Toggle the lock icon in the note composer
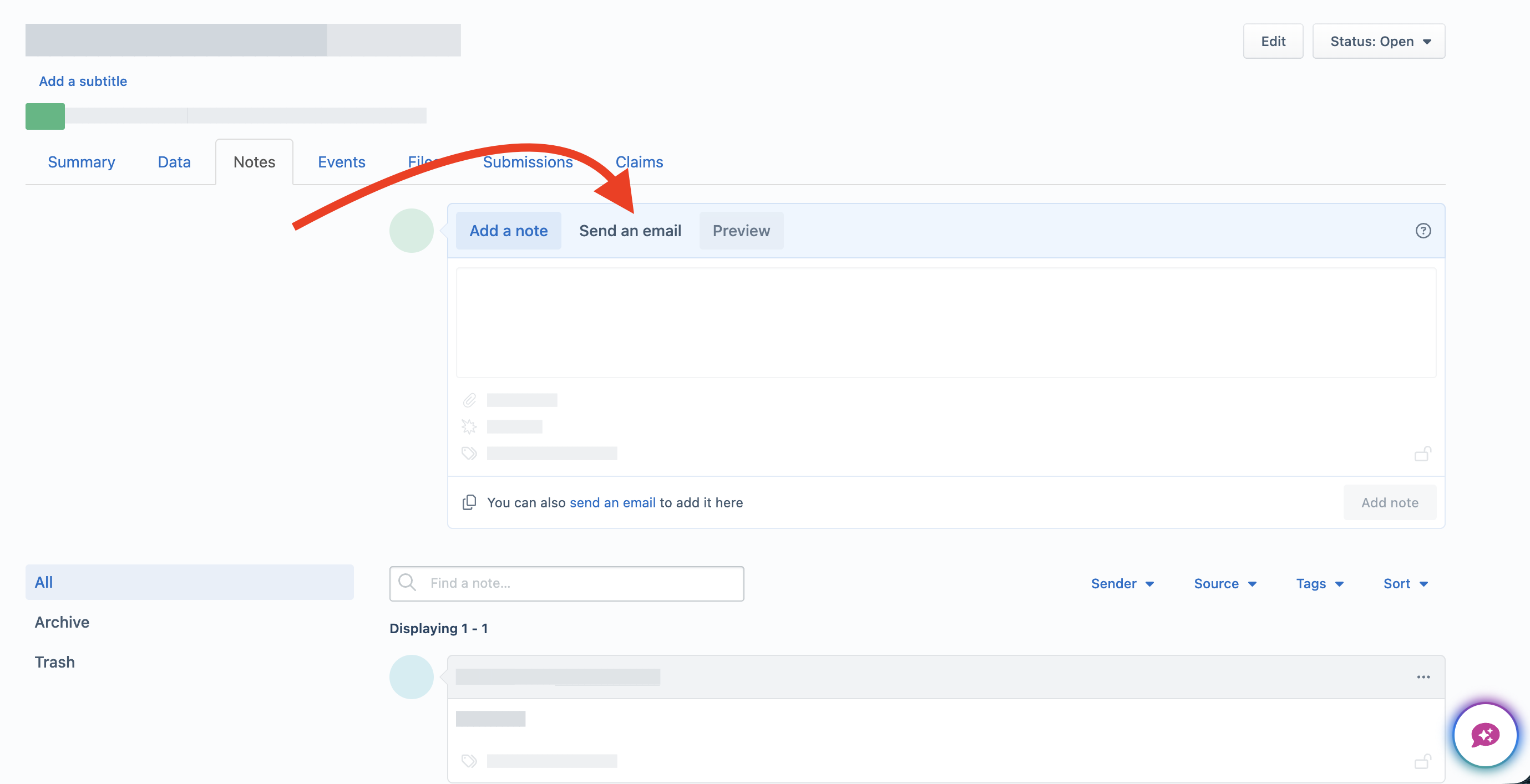Viewport: 1530px width, 784px height. pos(1423,454)
